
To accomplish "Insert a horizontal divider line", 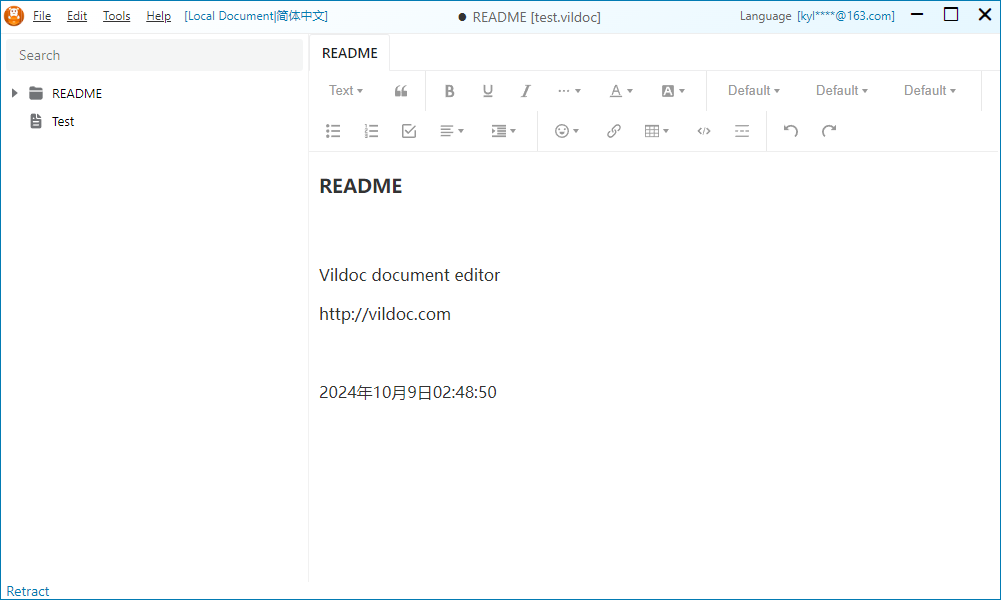I will pos(742,131).
